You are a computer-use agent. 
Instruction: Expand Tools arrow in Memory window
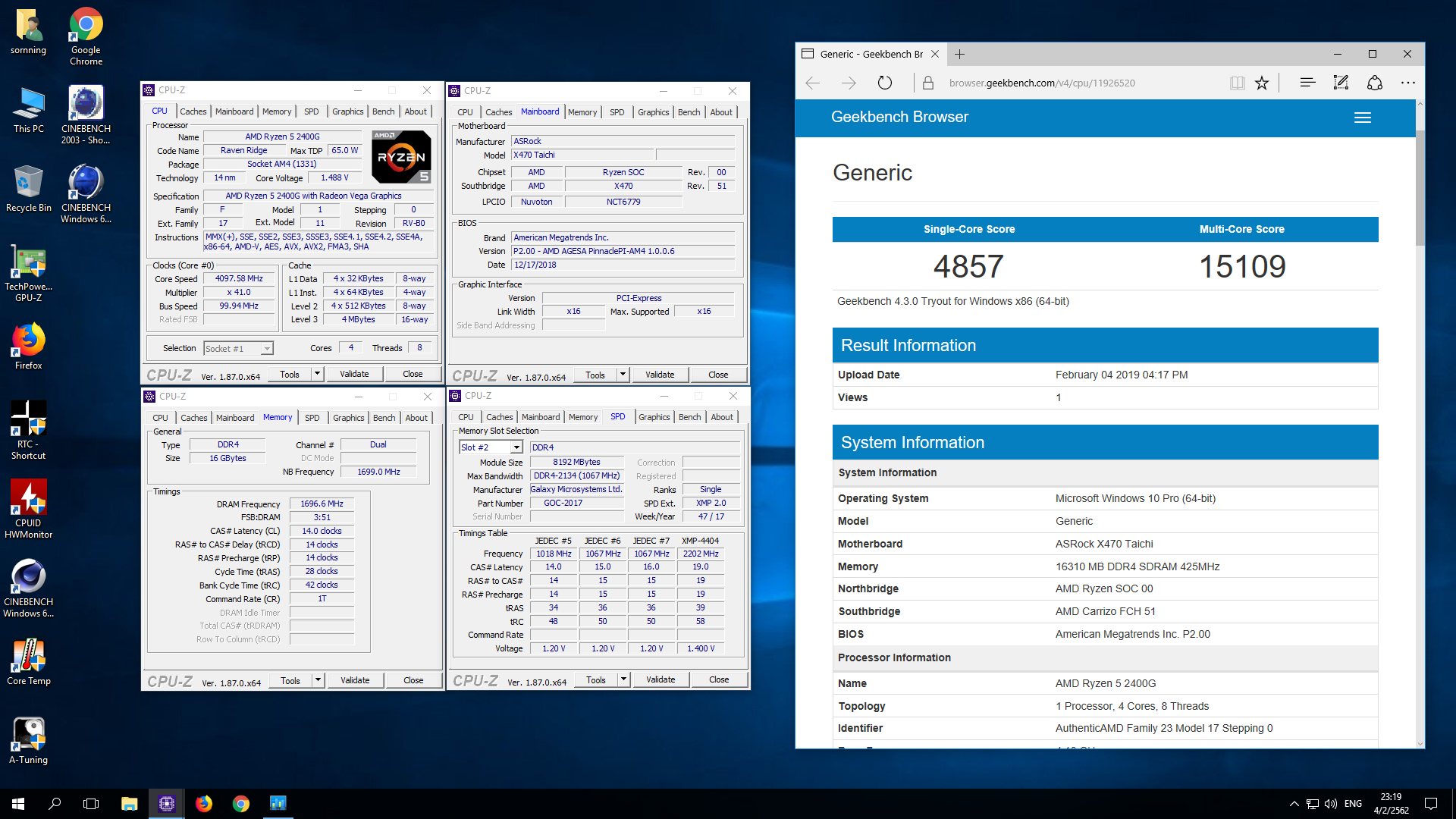[x=318, y=680]
